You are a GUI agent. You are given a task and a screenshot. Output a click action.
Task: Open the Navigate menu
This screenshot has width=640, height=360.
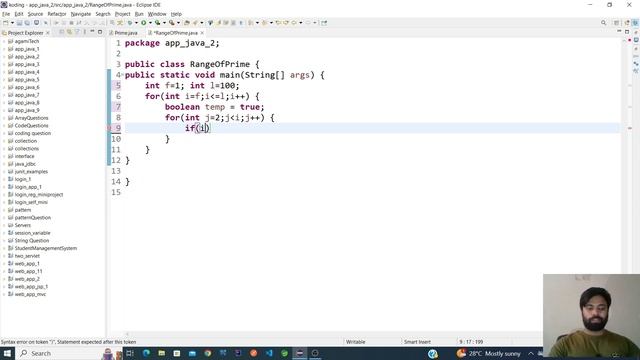coord(81,14)
